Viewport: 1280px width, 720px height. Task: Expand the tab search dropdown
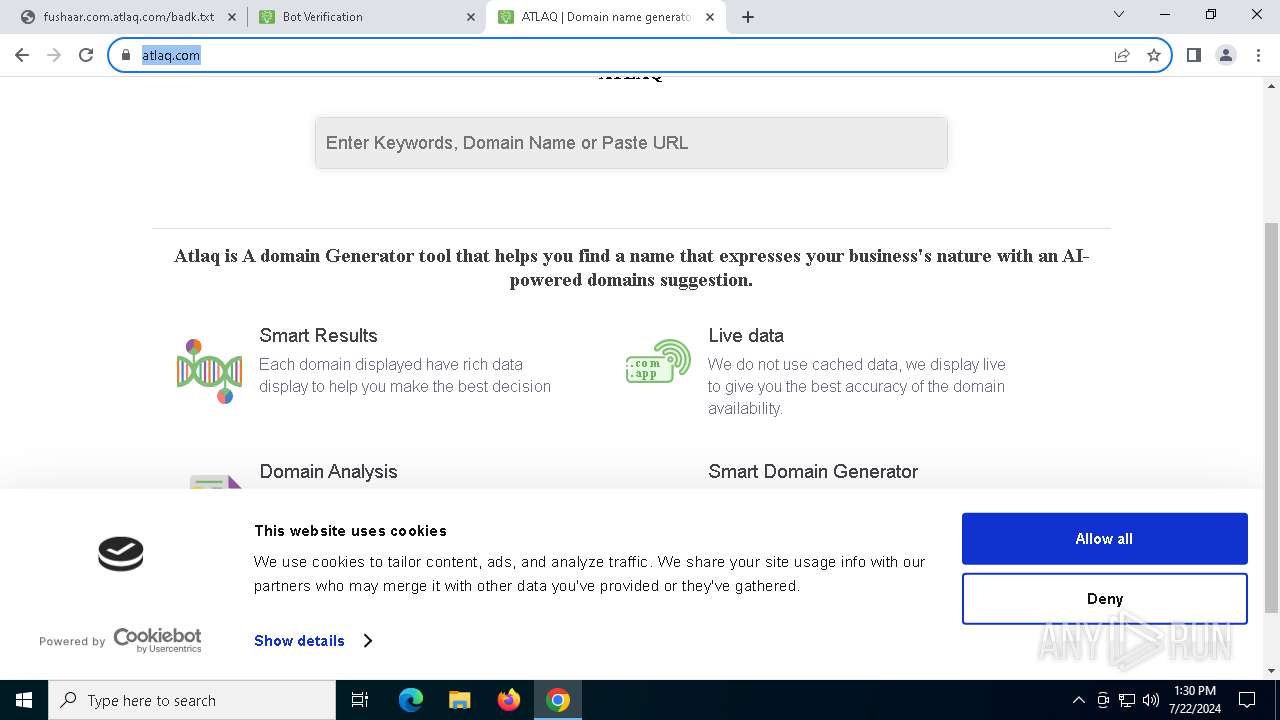coord(1119,14)
